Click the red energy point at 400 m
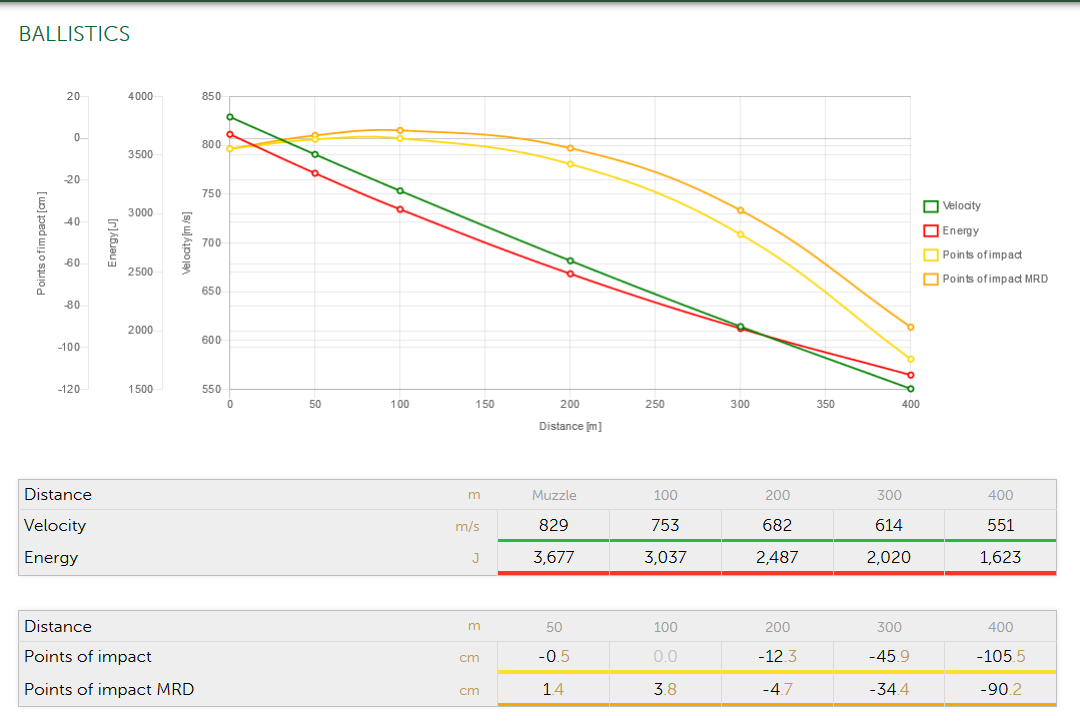 coord(910,375)
